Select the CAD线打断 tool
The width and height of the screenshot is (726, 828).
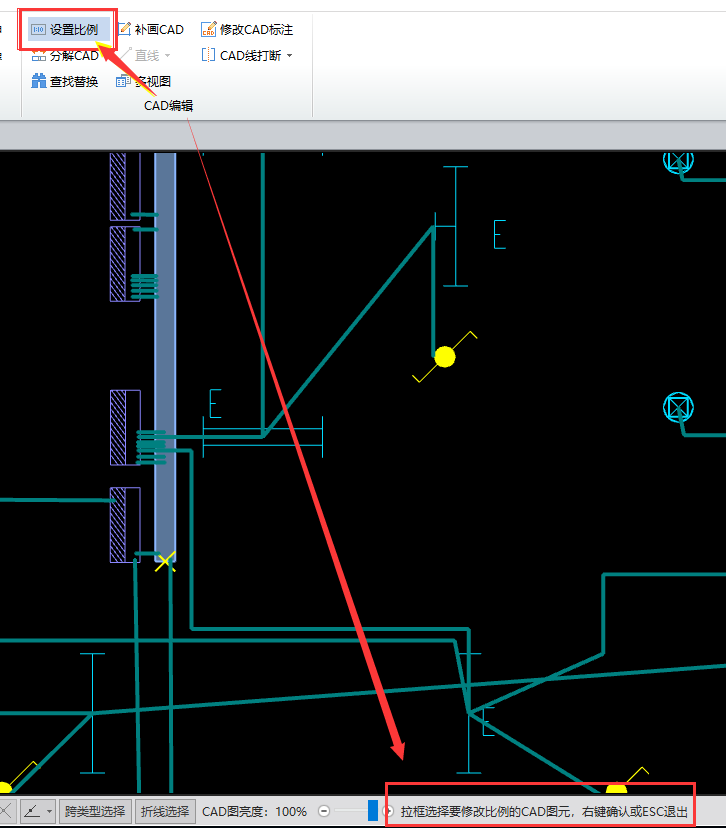tap(241, 56)
